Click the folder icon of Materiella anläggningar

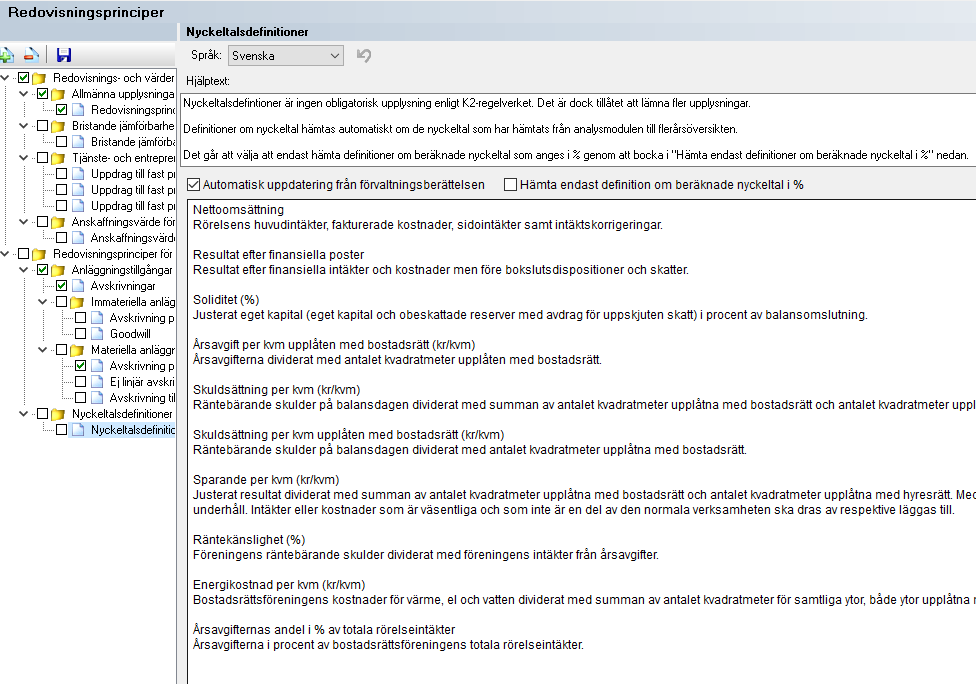point(77,350)
